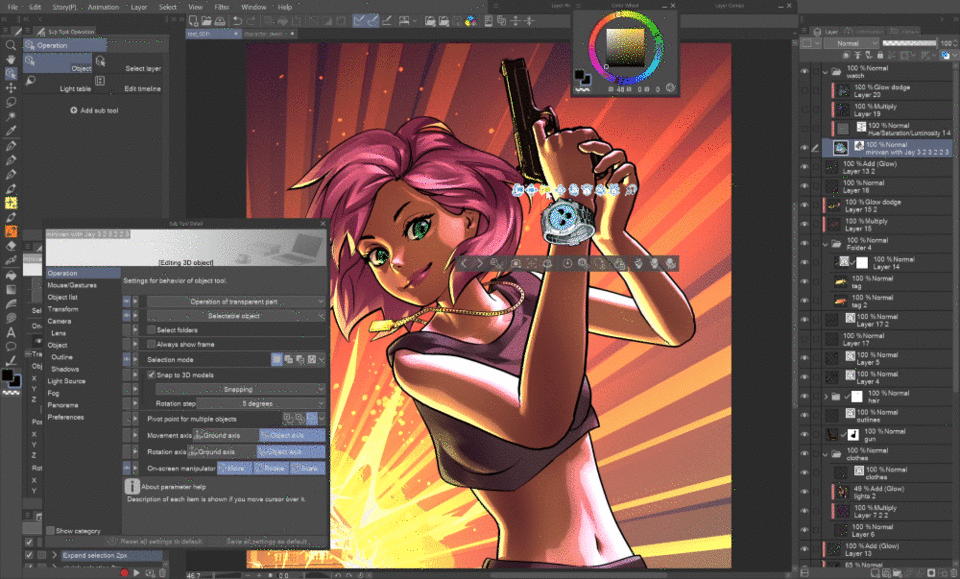Select the Fill bucket tool

coord(10,275)
